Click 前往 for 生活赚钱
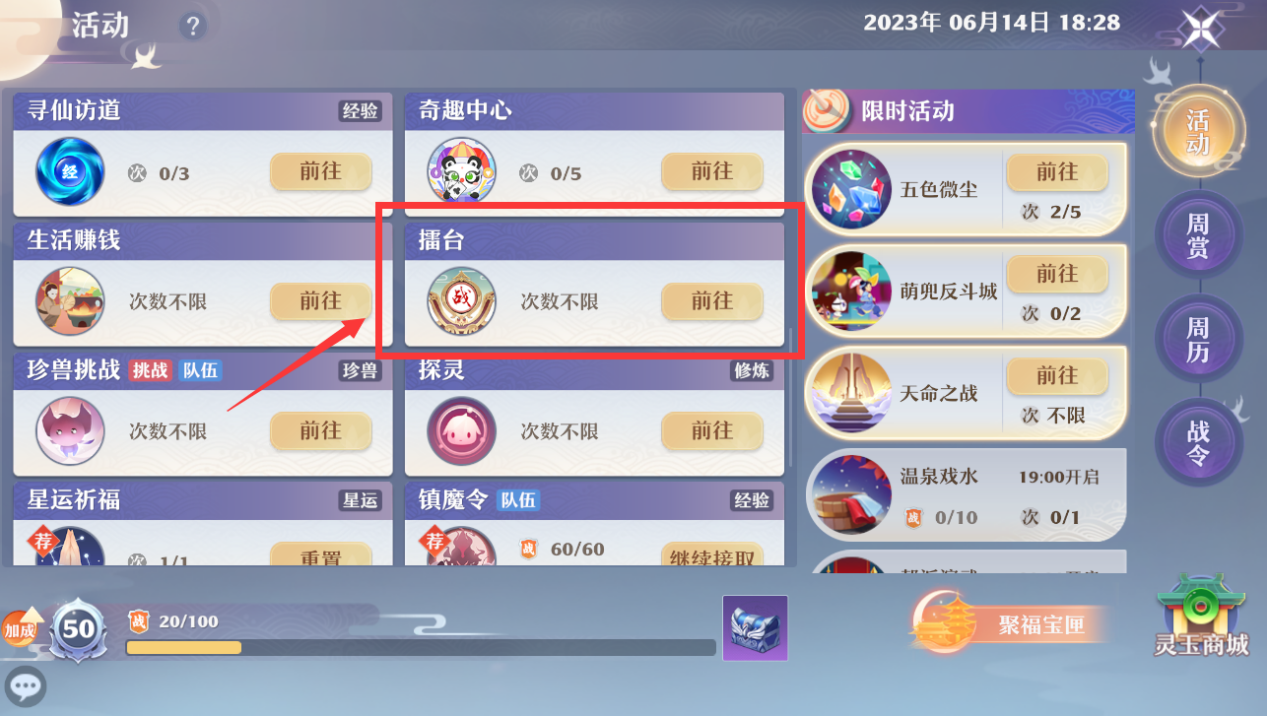Viewport: 1267px width, 716px height. 321,301
